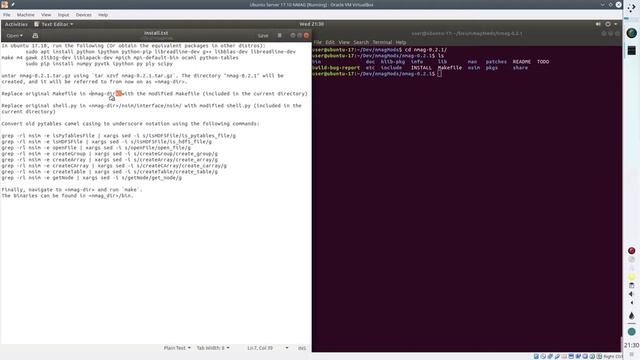This screenshot has width=640, height=360.
Task: Click the first hard disk indicator in VirtualBox status bar
Action: point(536,356)
